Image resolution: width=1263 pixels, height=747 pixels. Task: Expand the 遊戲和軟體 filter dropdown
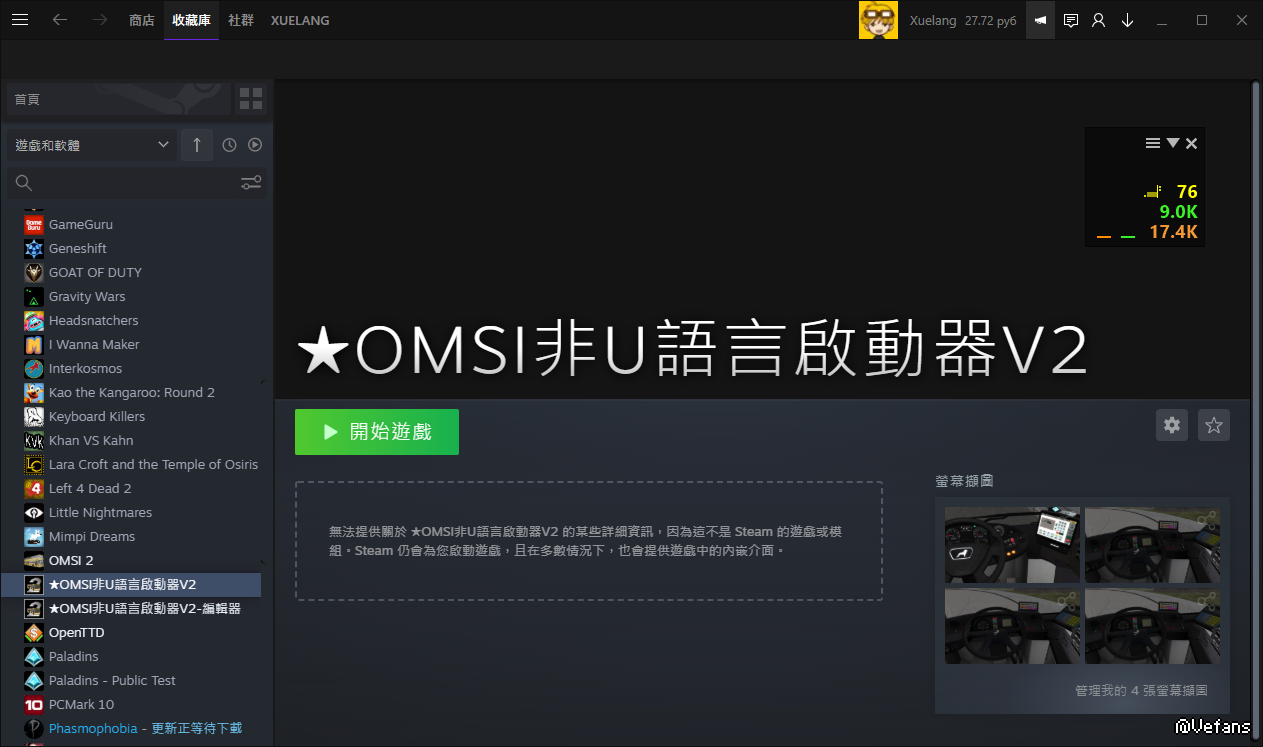click(92, 145)
